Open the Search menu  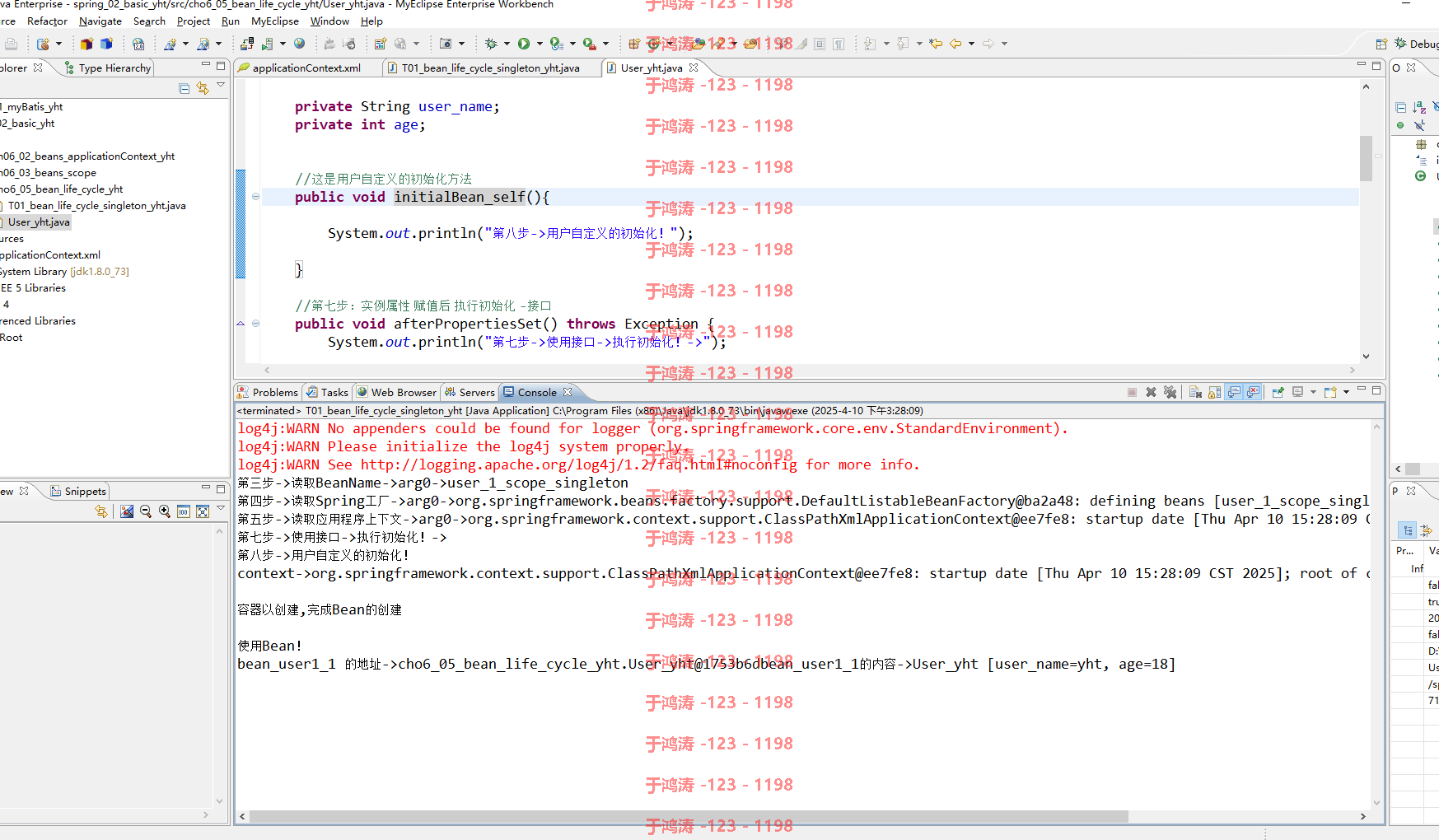(x=149, y=21)
